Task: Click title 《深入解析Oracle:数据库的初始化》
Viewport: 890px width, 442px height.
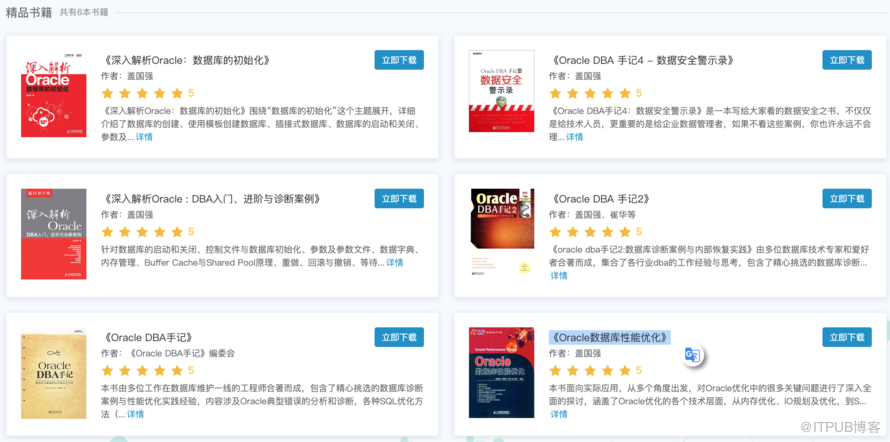Action: [186, 61]
